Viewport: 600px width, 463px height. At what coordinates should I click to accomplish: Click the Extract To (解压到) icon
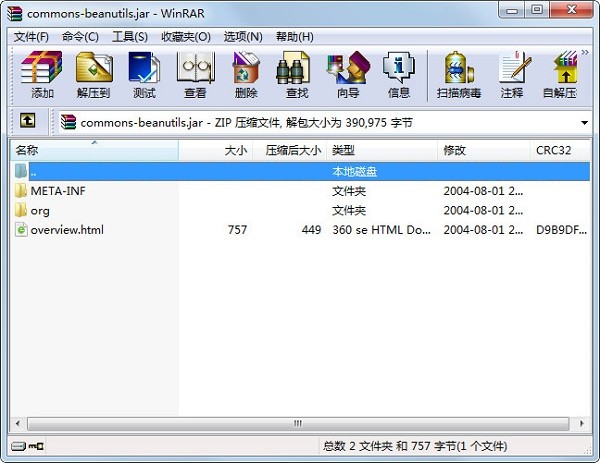93,75
